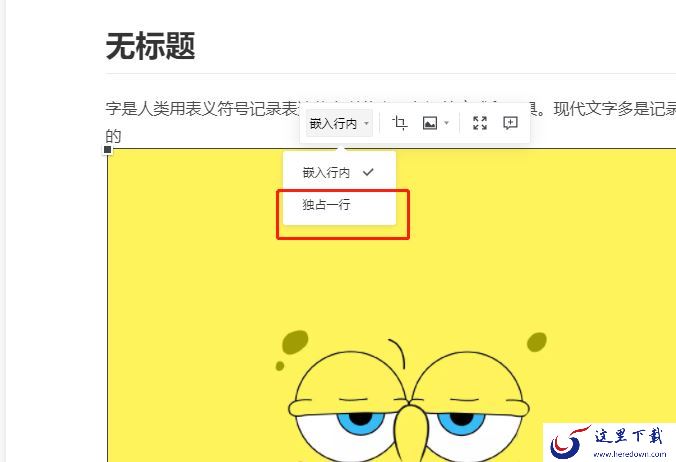Expand the arrow beside the image icon
Viewport: 676px width, 462px height.
pos(447,123)
